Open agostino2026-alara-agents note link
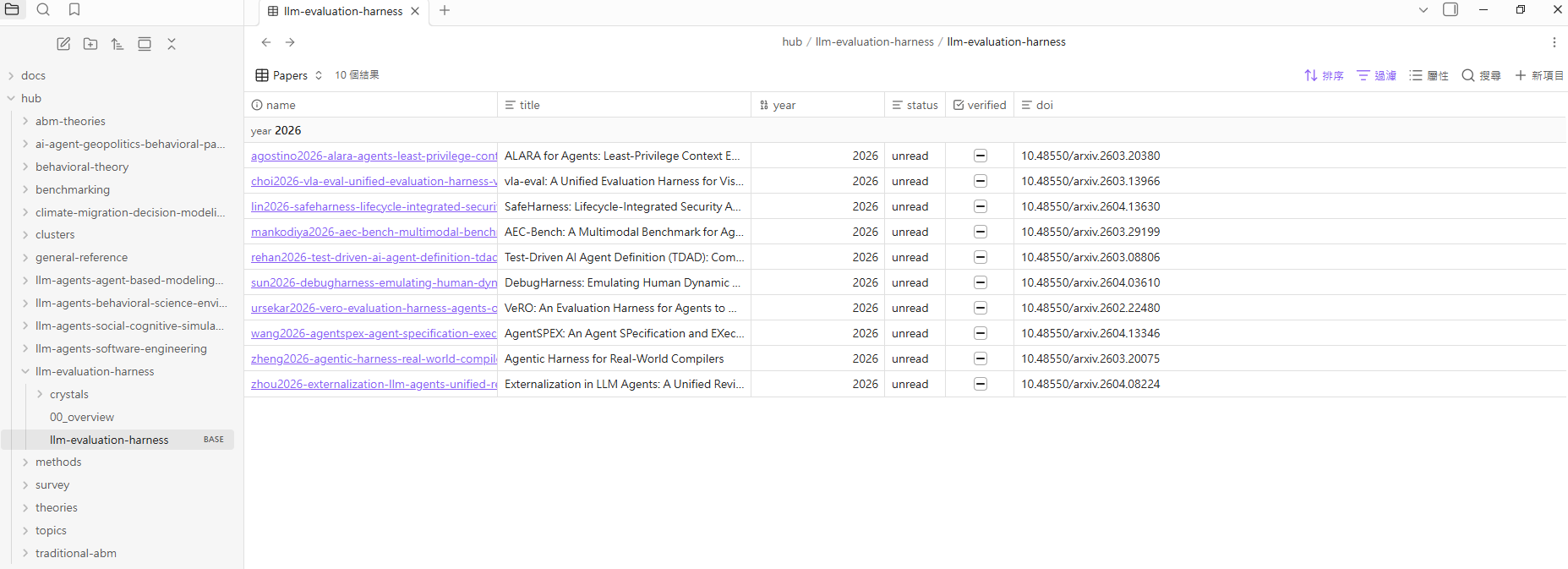Image resolution: width=1568 pixels, height=569 pixels. [x=374, y=156]
